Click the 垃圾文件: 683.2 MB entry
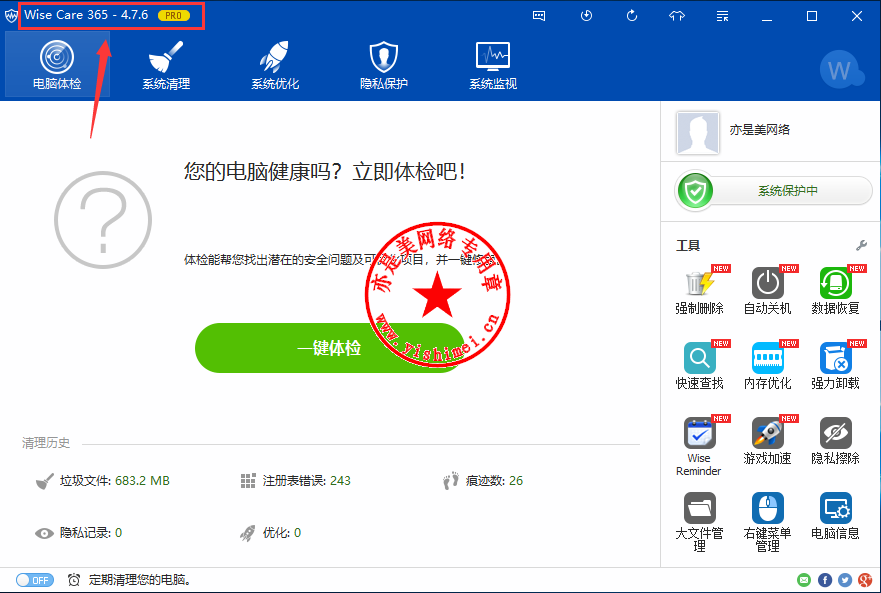 click(x=103, y=481)
